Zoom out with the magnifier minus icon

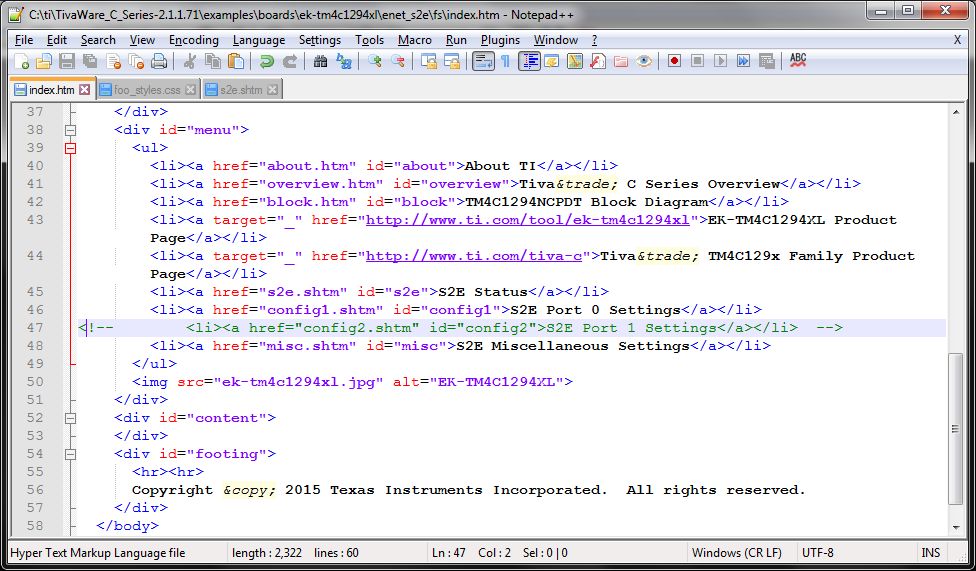398,61
